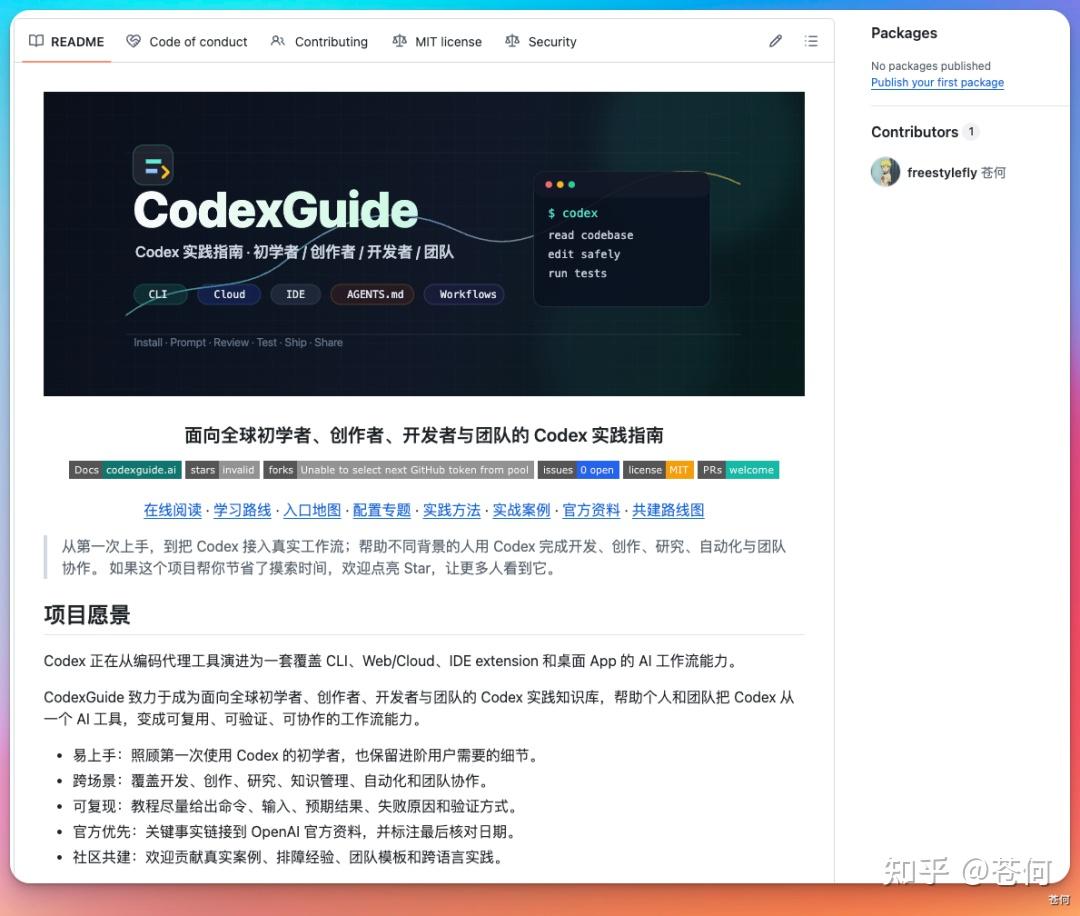1080x916 pixels.
Task: Open the 实践方法 link
Action: tap(452, 510)
